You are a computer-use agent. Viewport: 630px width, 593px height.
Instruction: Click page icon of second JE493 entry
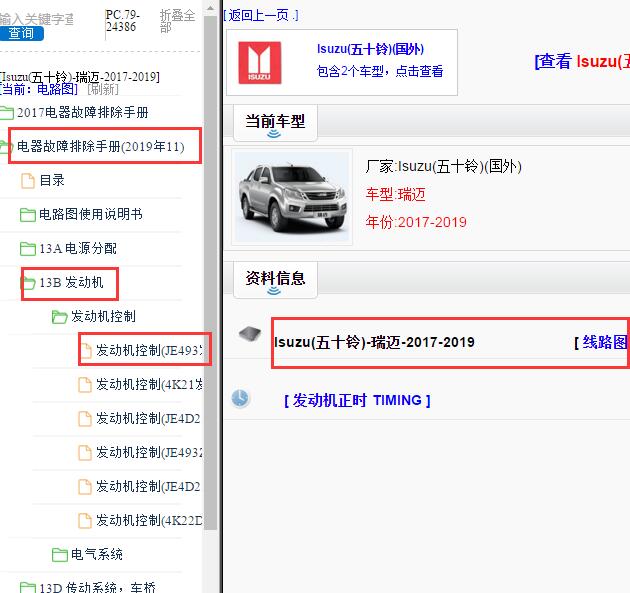click(84, 453)
